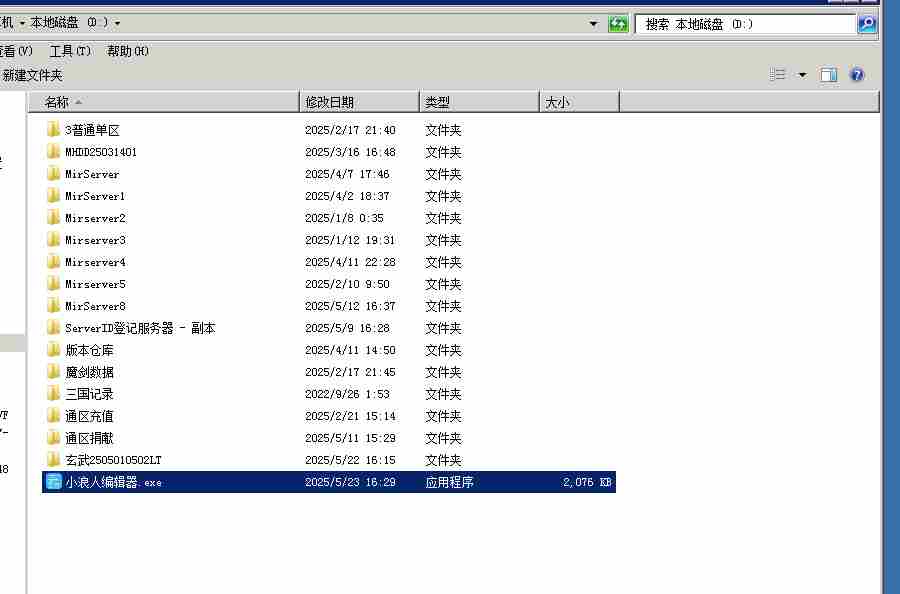The image size is (900, 594).
Task: Click the 搜索 本地磁盘 search field
Action: click(745, 24)
